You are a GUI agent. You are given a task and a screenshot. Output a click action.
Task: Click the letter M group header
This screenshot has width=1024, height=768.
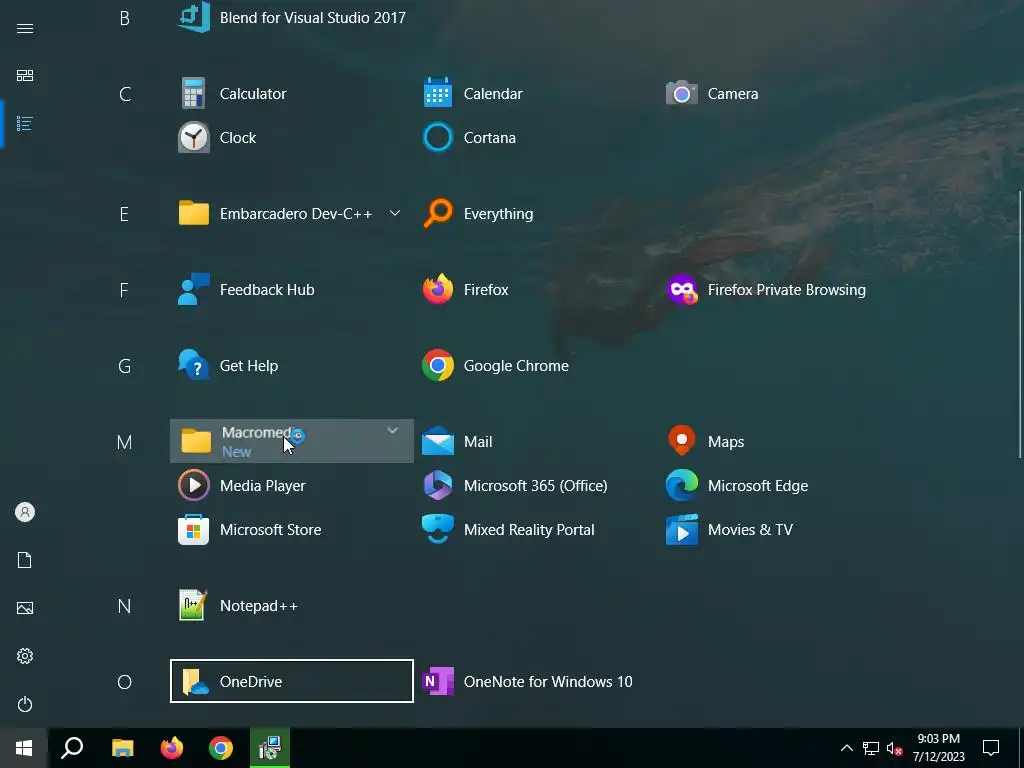pos(124,443)
